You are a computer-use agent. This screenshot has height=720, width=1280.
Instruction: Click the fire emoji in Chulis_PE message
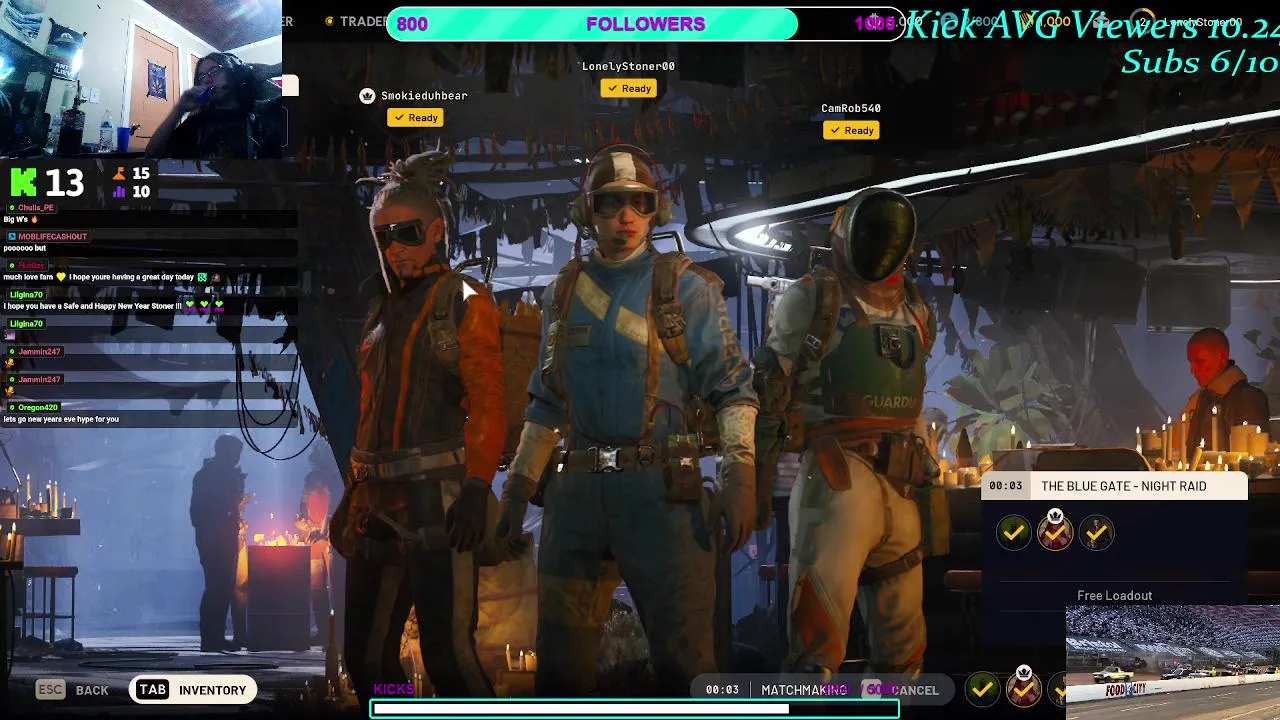pyautogui.click(x=34, y=219)
